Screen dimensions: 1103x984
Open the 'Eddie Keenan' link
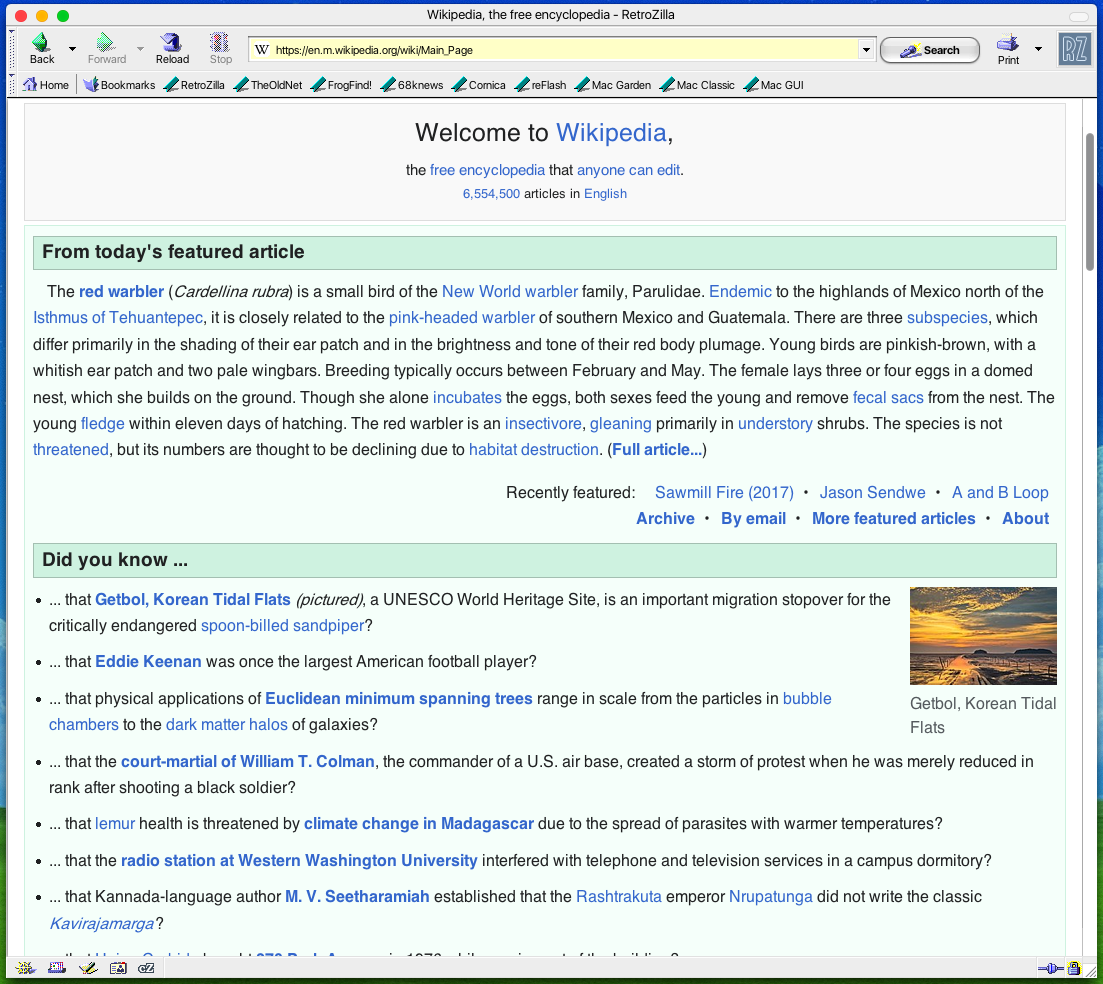[148, 661]
